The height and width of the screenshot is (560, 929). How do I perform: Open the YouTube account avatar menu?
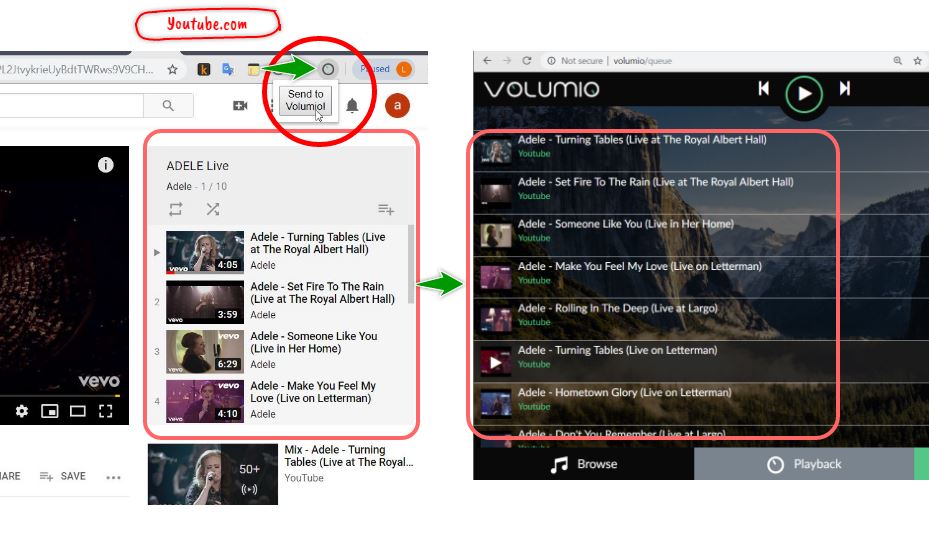[x=398, y=105]
